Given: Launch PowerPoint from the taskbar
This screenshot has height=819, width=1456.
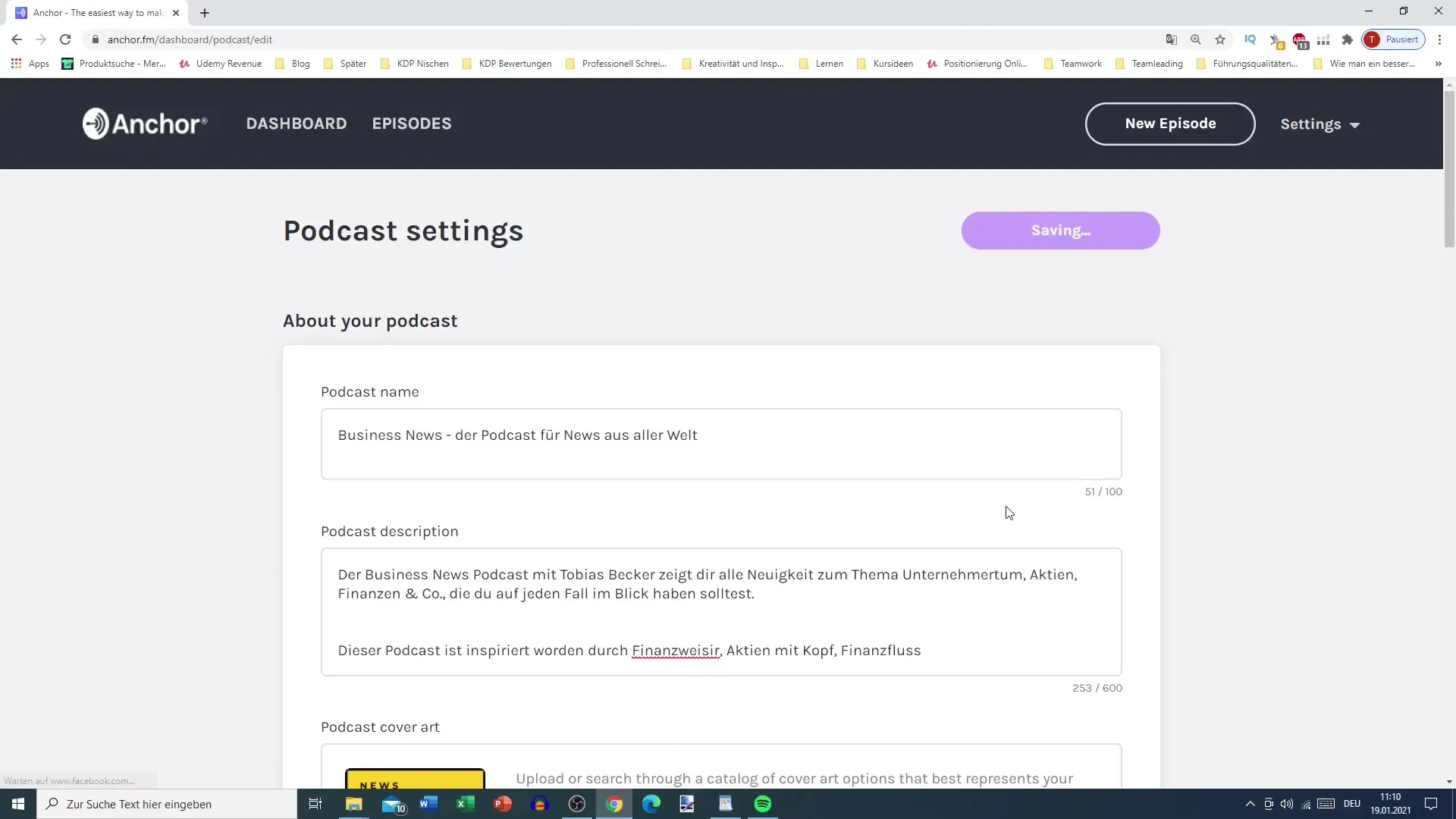Looking at the screenshot, I should pyautogui.click(x=503, y=804).
